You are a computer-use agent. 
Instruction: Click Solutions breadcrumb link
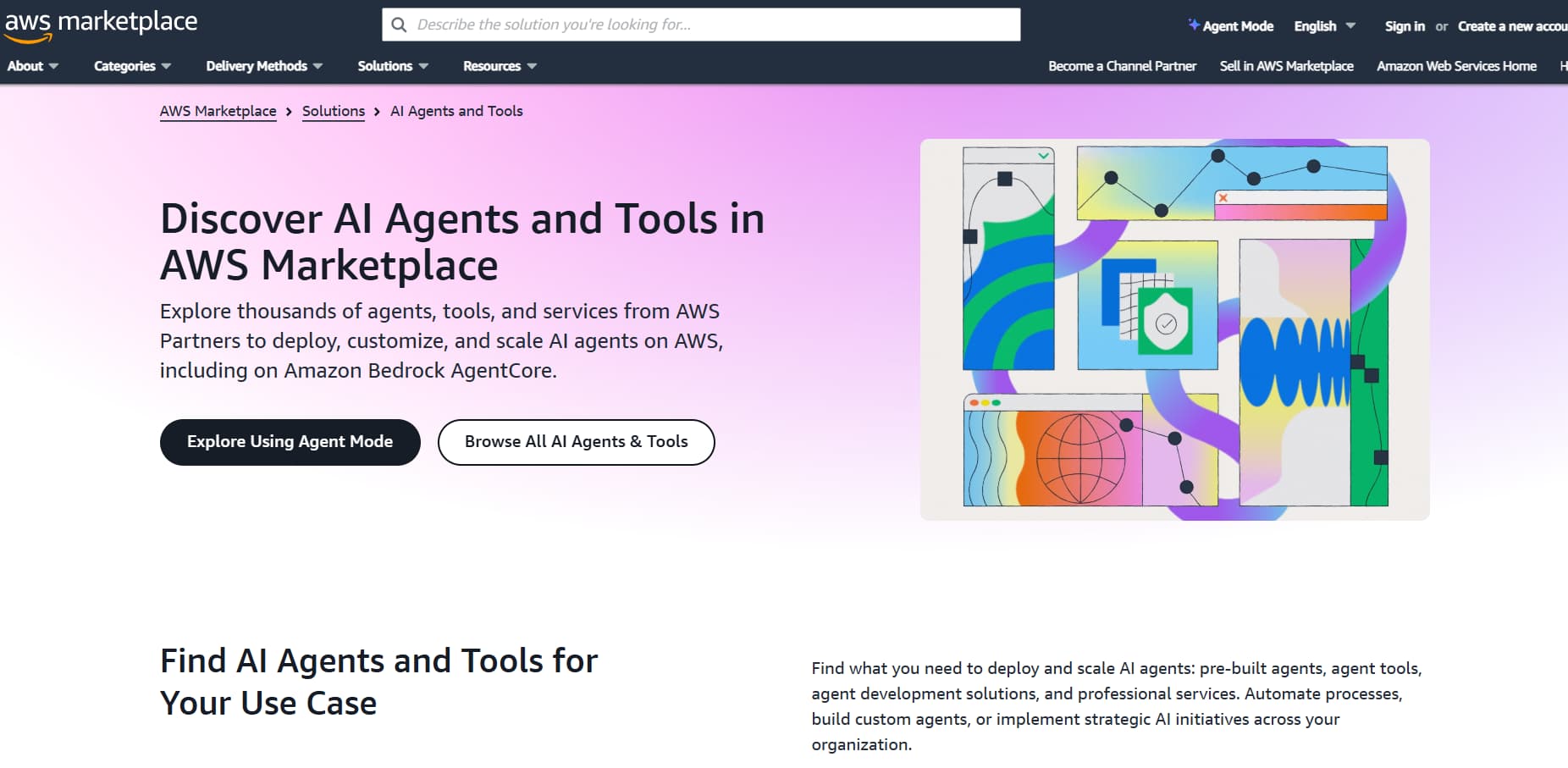click(x=334, y=111)
